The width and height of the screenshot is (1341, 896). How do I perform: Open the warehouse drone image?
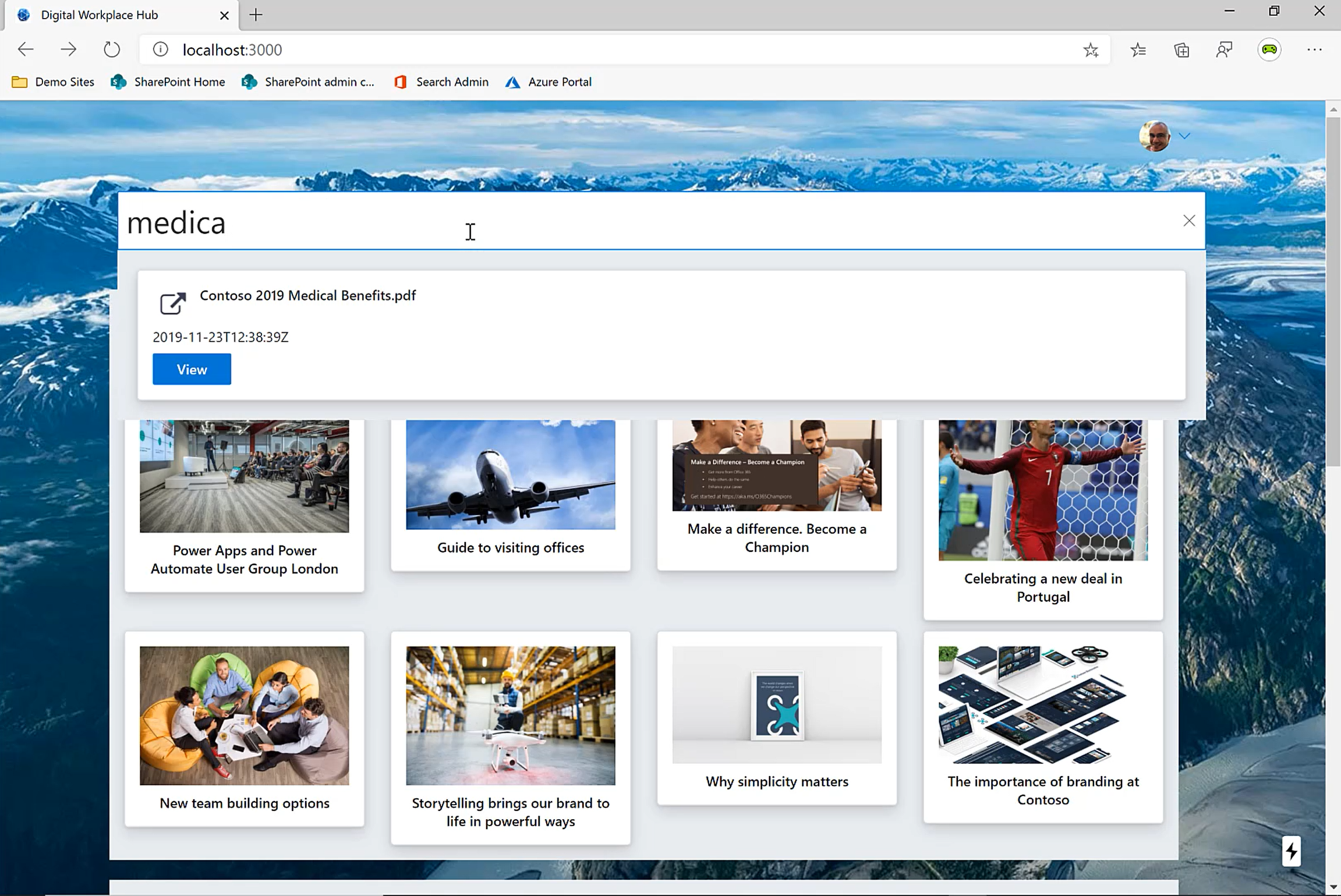[x=511, y=716]
